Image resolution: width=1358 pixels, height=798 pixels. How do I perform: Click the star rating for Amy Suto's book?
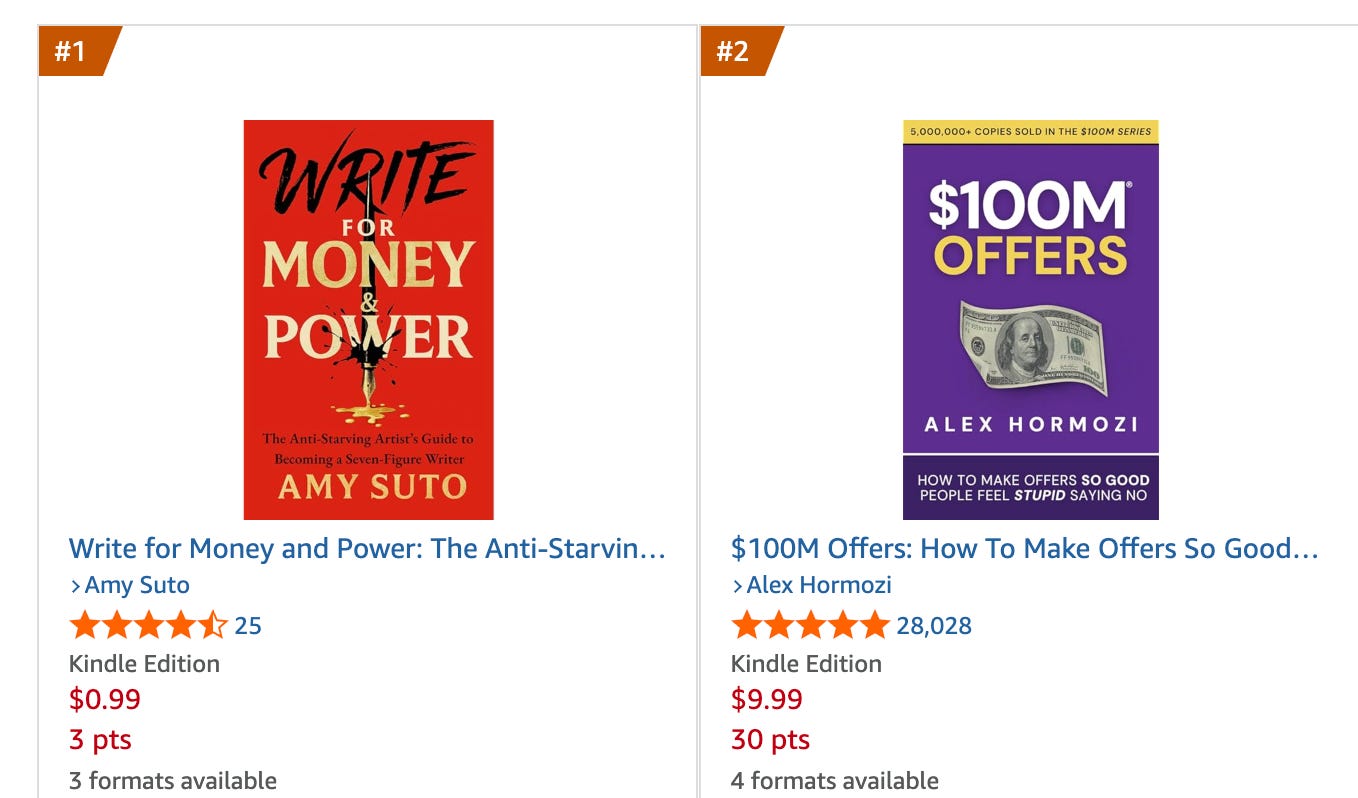pyautogui.click(x=148, y=626)
